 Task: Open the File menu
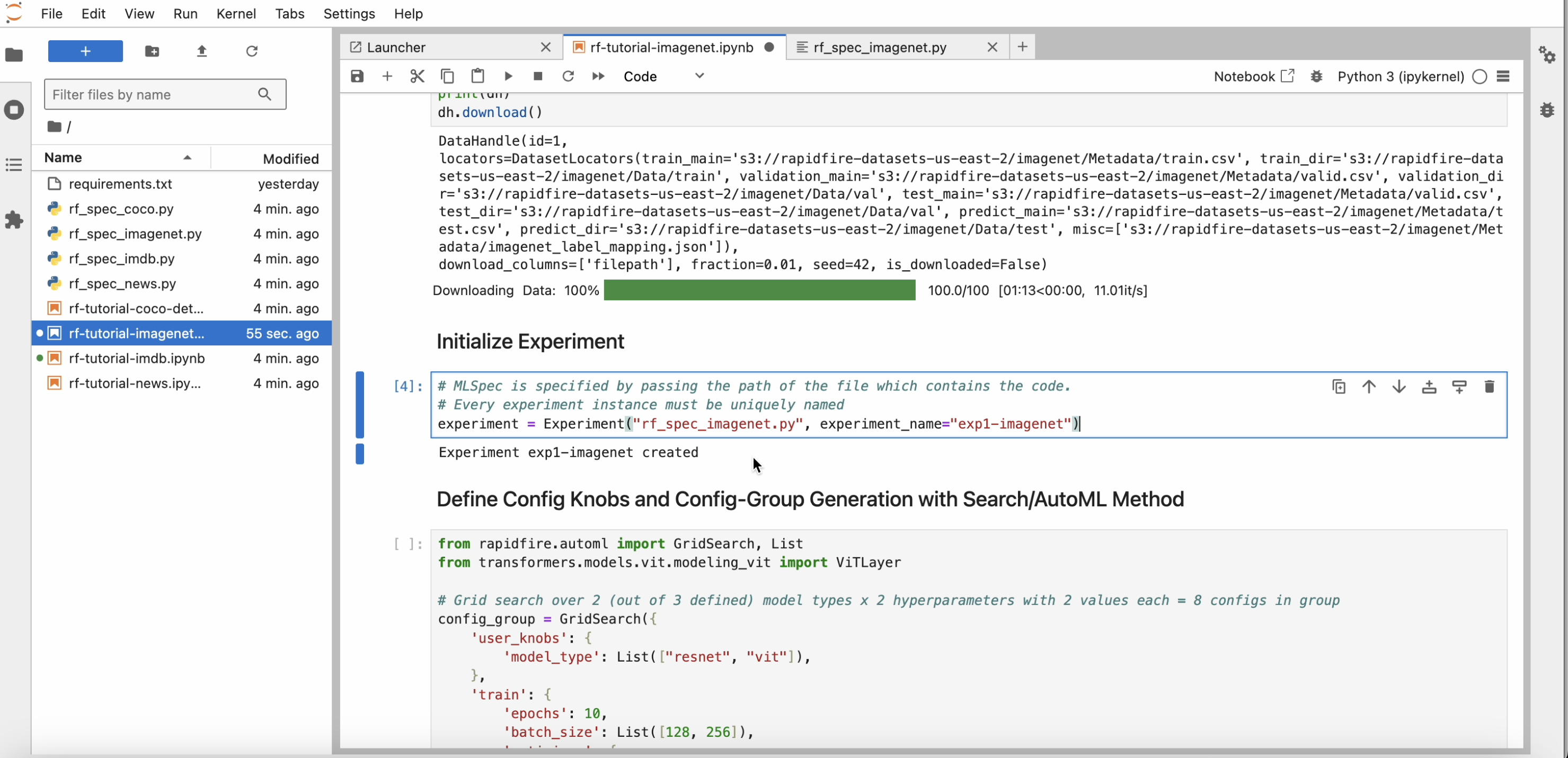(52, 13)
